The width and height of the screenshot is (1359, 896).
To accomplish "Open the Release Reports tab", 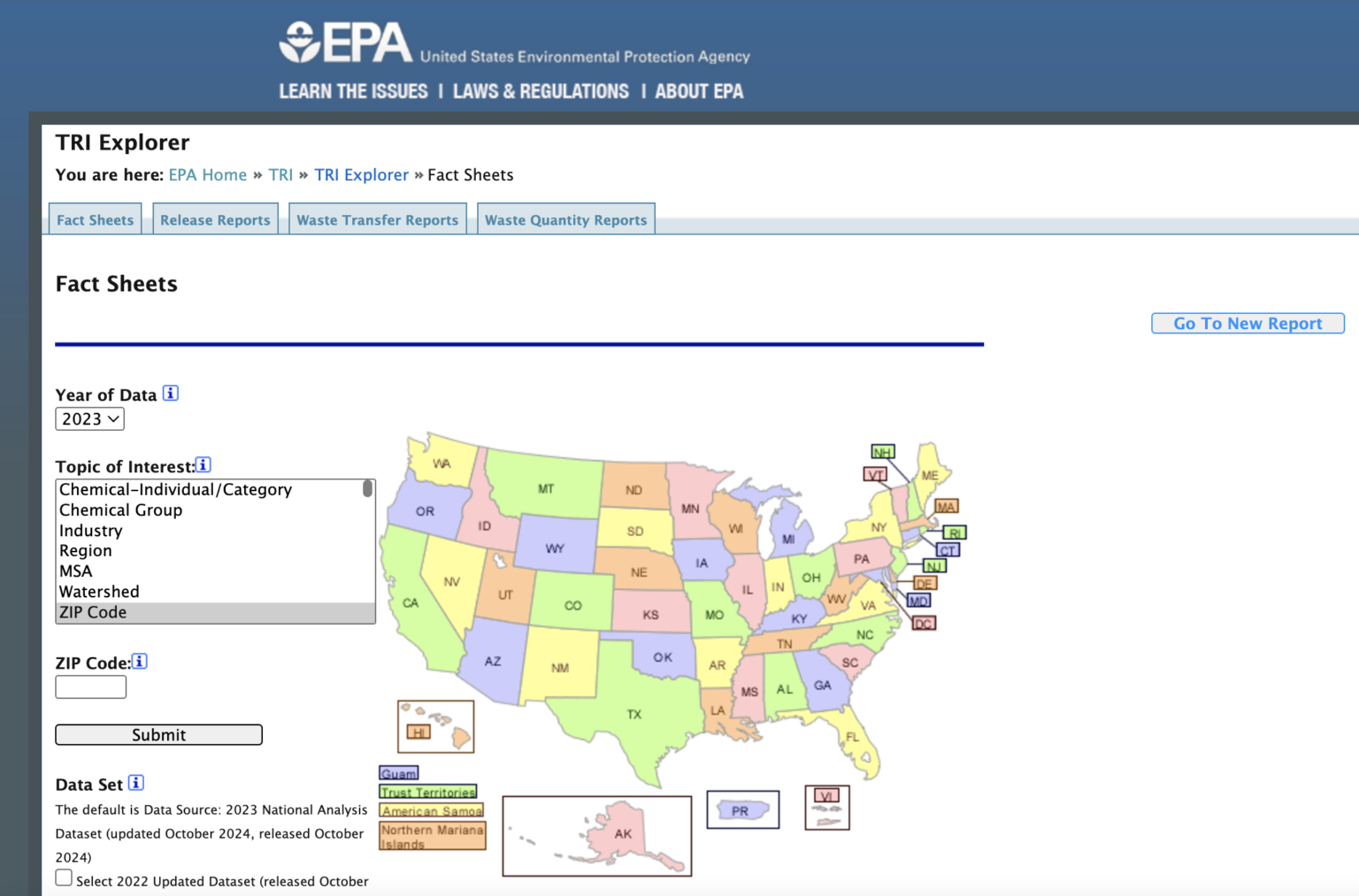I will pyautogui.click(x=215, y=219).
